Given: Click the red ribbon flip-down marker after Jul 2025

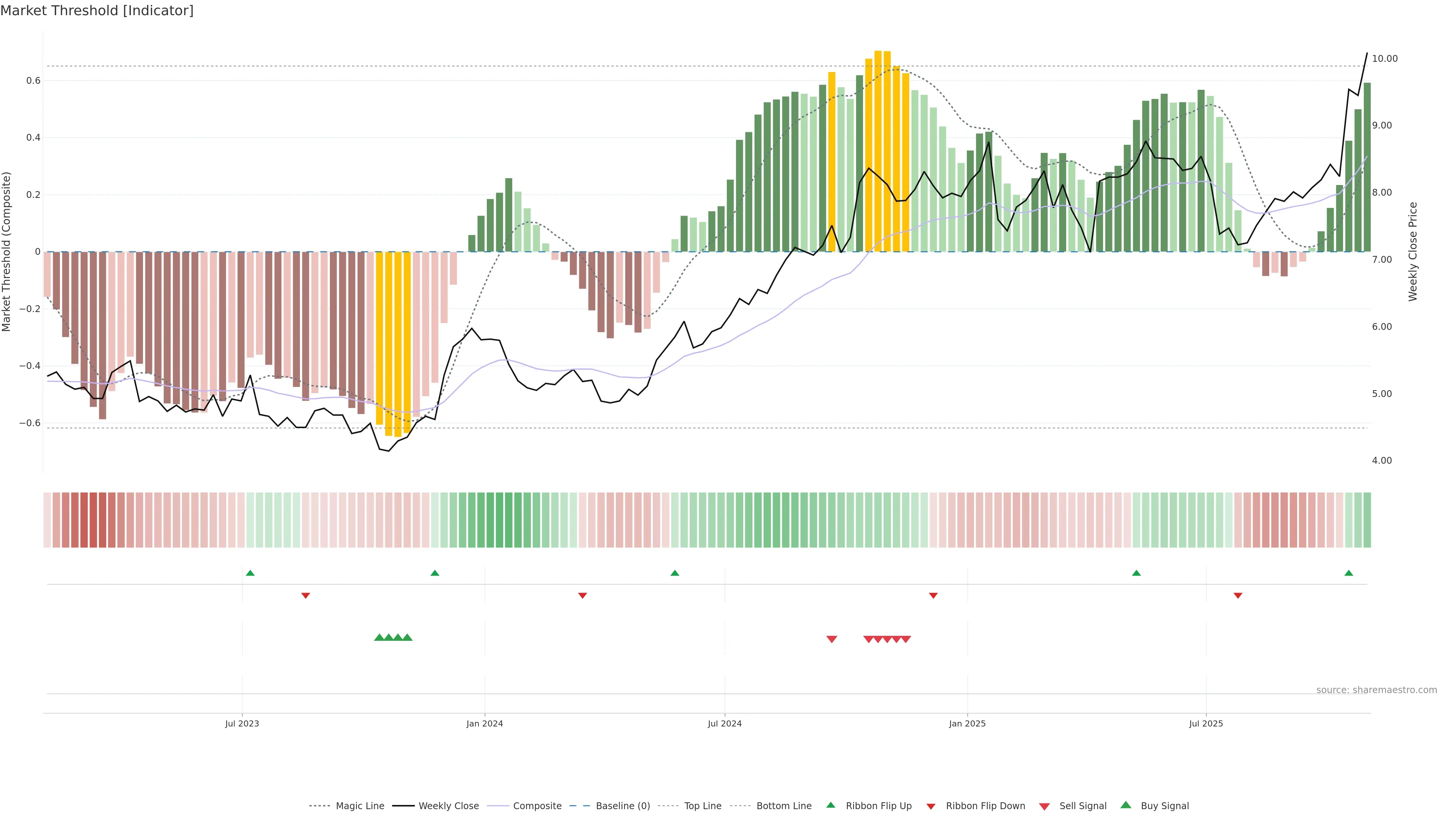Looking at the screenshot, I should pos(1238,596).
